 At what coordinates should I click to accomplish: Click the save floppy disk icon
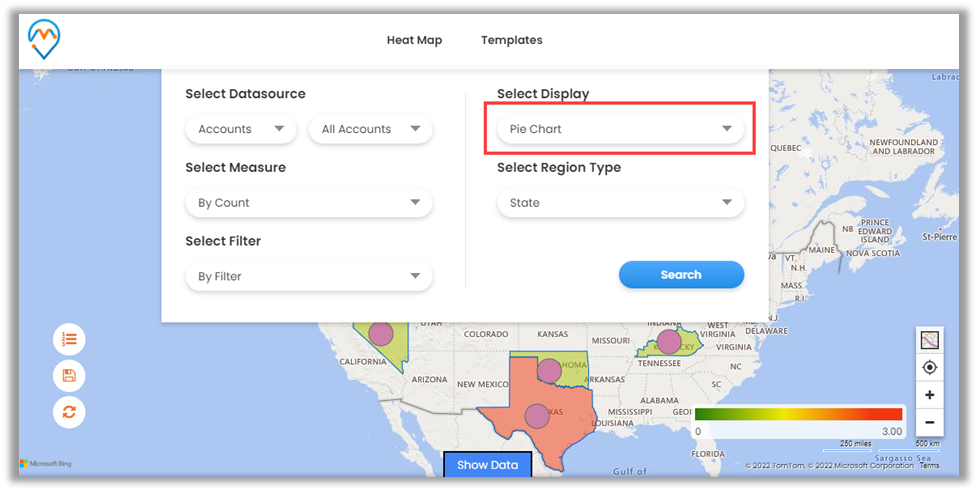point(69,376)
